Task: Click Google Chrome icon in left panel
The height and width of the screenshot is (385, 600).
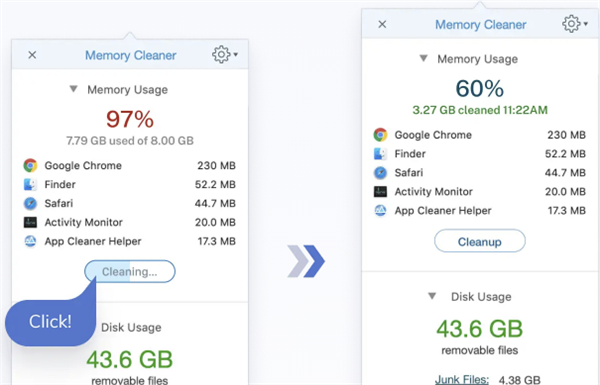Action: coord(30,165)
